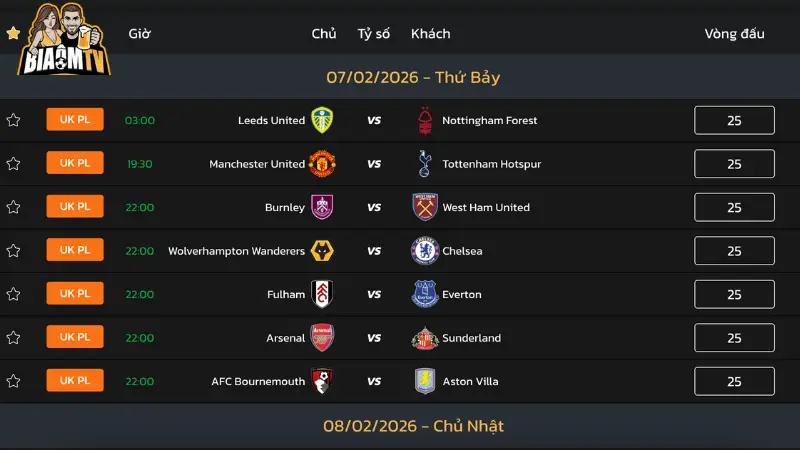The width and height of the screenshot is (800, 450).
Task: Star the Arsenal vs Sunderland match
Action: coord(13,338)
